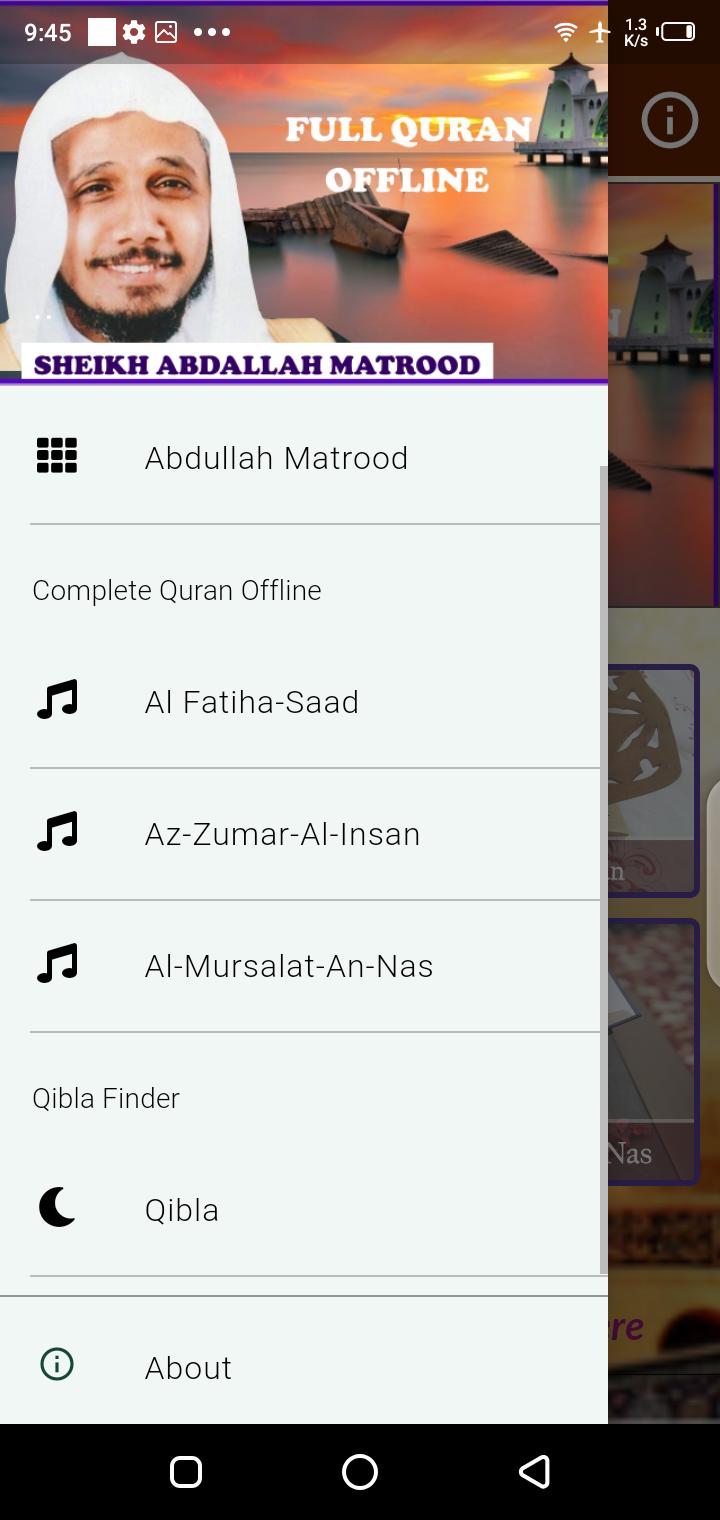This screenshot has height=1520, width=720.
Task: Tap the music note icon beside Az-Zumar-Al-Insan
Action: click(x=57, y=832)
